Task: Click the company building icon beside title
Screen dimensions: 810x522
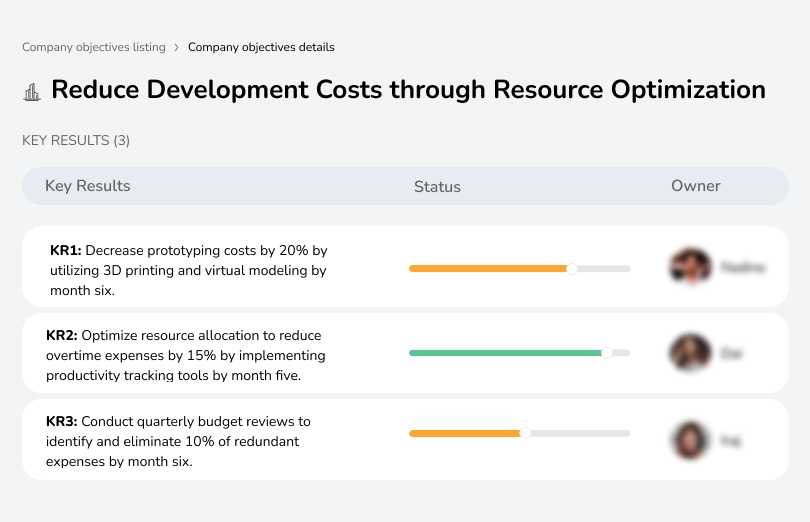Action: coord(32,92)
